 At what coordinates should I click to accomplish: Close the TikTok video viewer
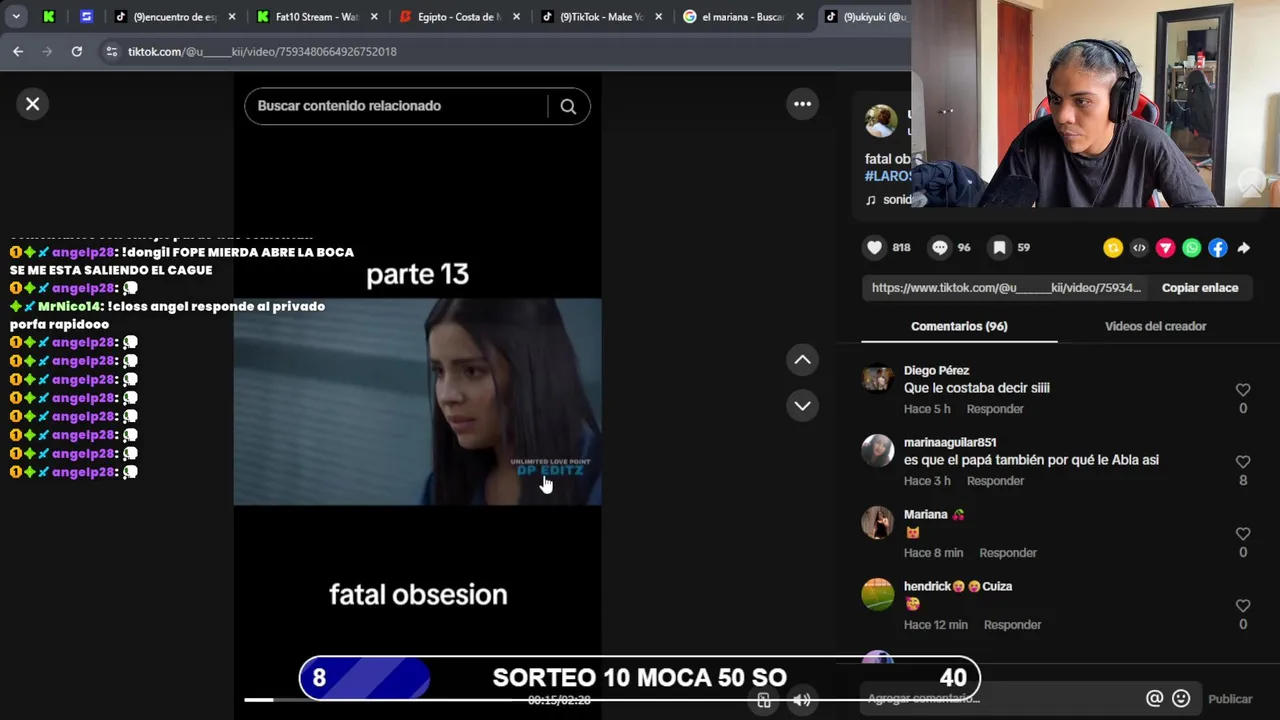click(x=33, y=104)
